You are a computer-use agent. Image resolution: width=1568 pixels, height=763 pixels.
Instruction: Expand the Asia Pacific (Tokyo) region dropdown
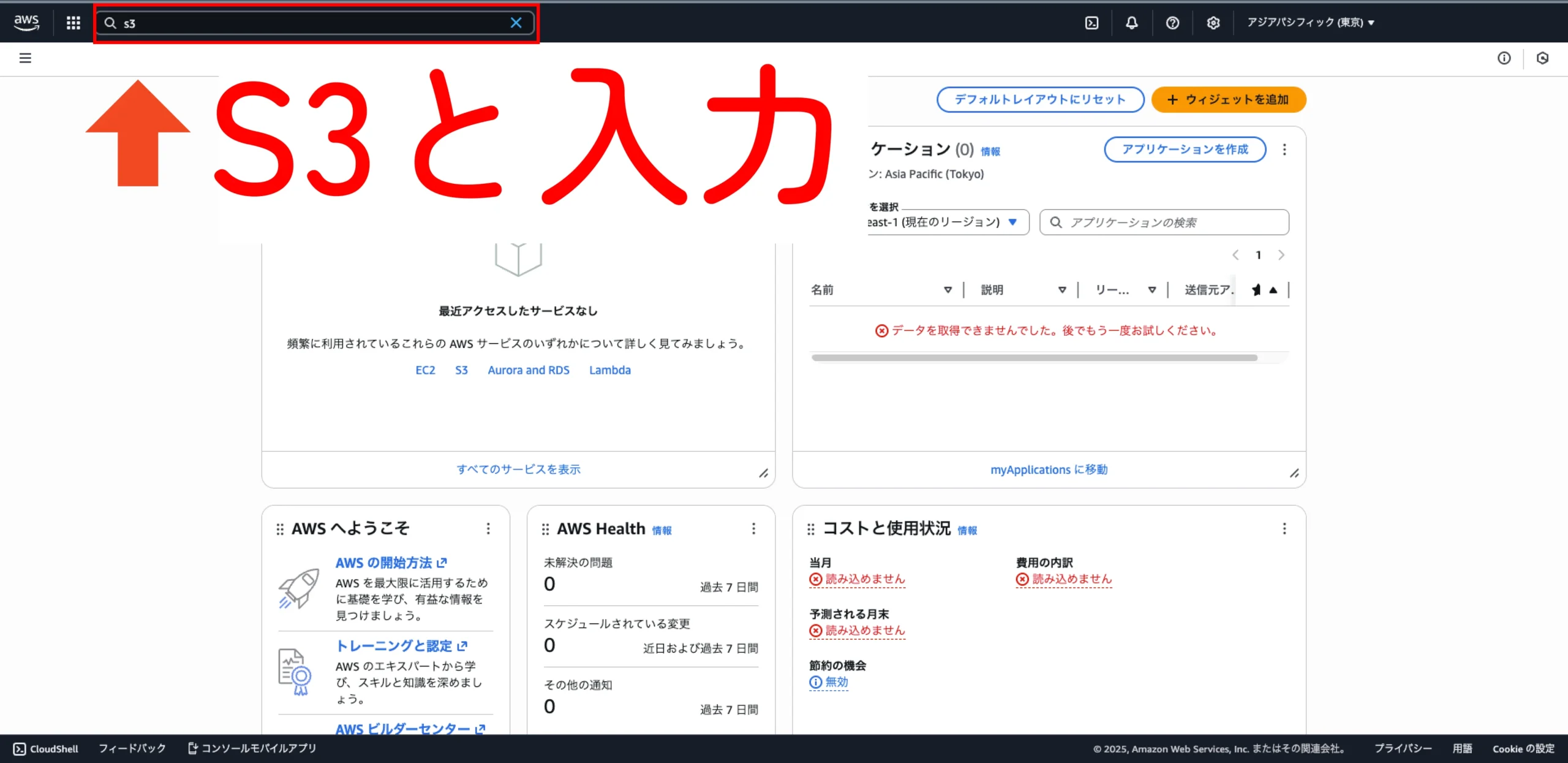1311,23
